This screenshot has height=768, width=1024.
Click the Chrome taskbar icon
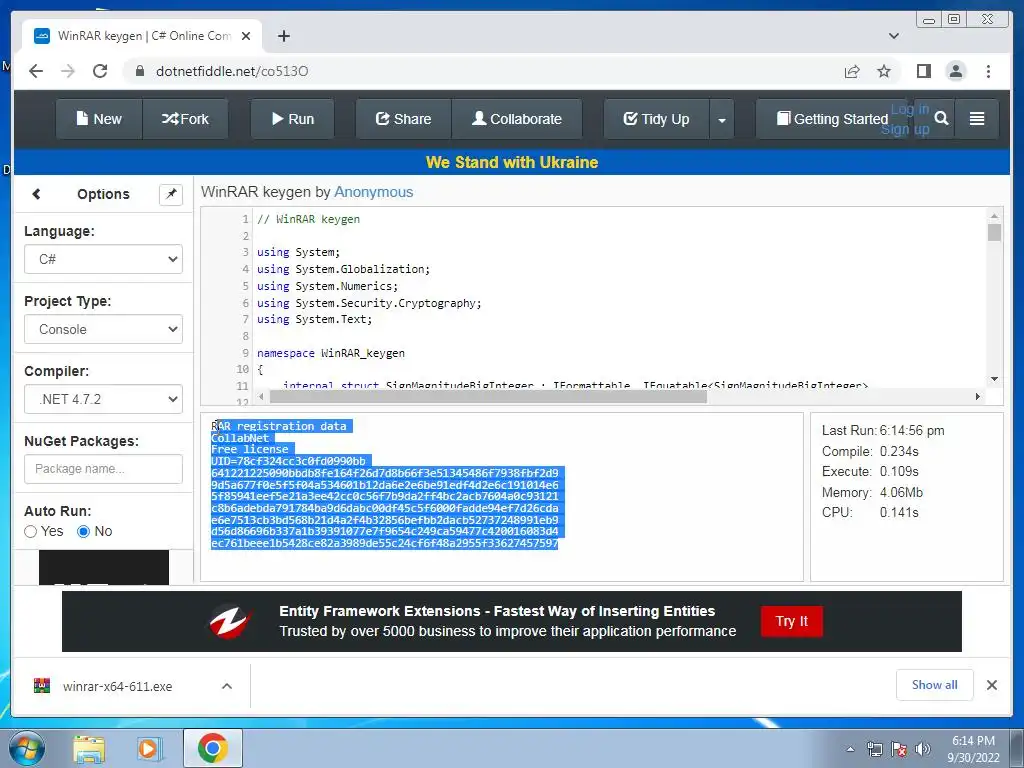pos(213,748)
